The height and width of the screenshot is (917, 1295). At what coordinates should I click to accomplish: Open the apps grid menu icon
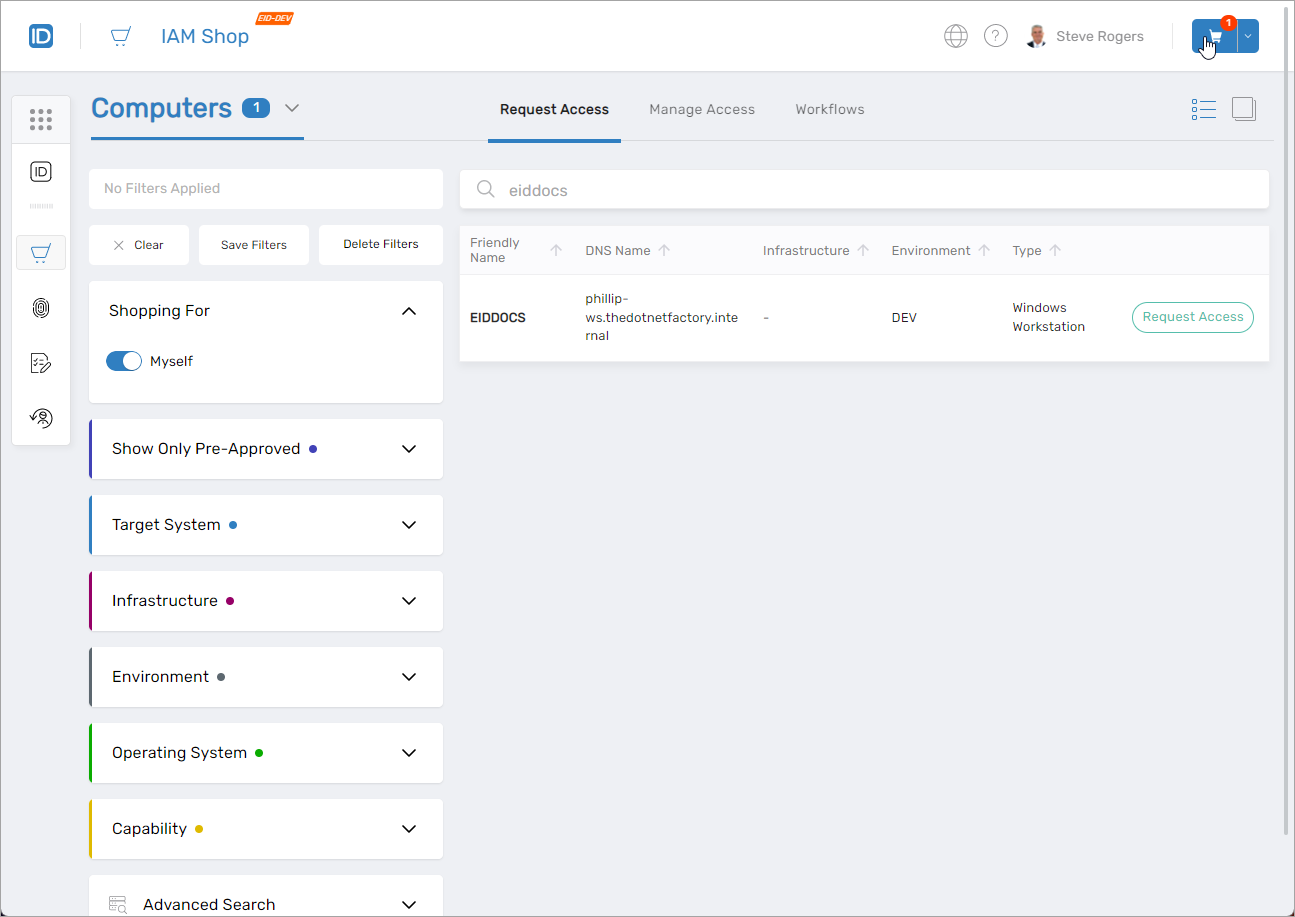pos(41,120)
